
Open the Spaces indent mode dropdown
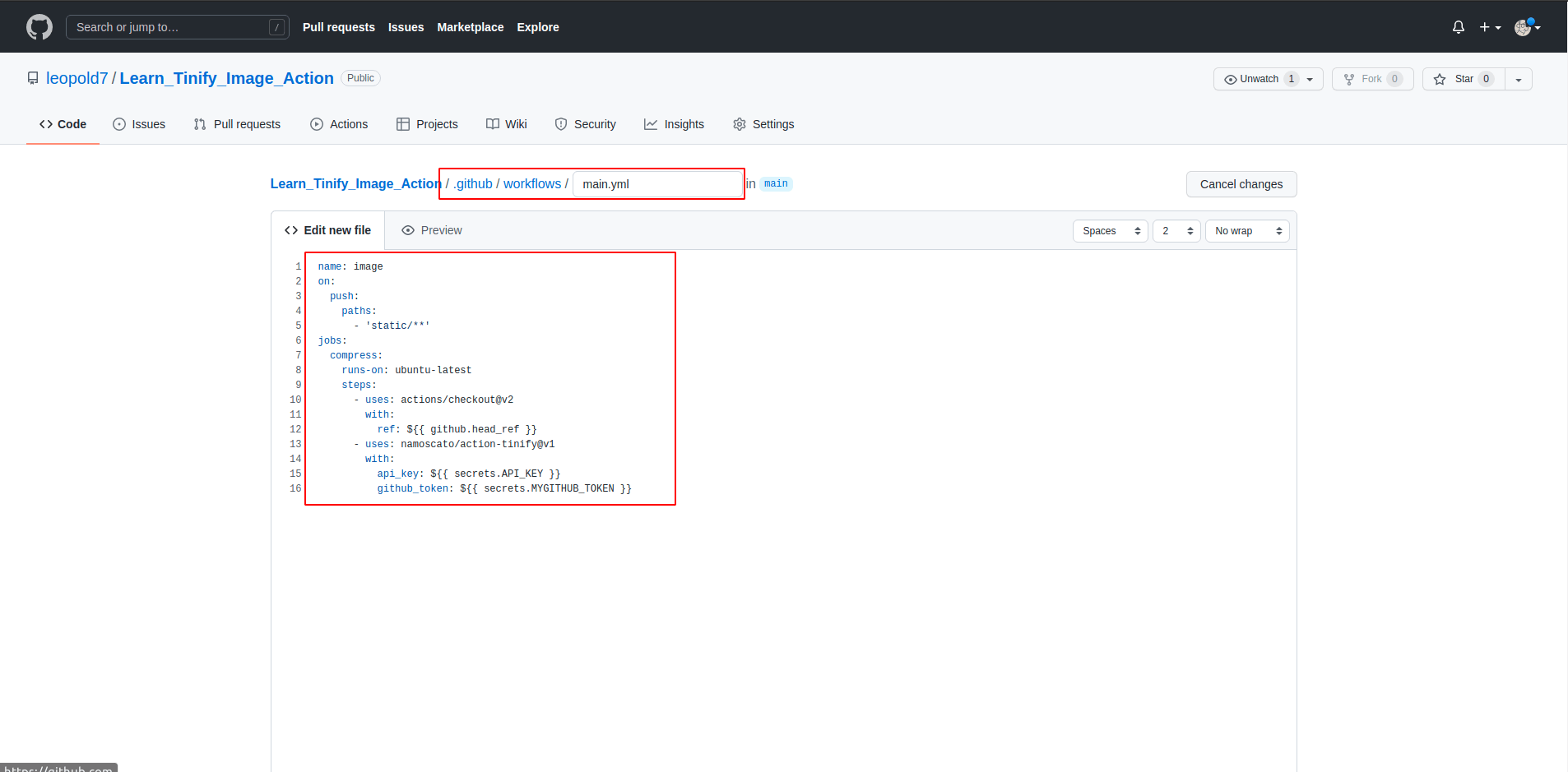(1110, 231)
